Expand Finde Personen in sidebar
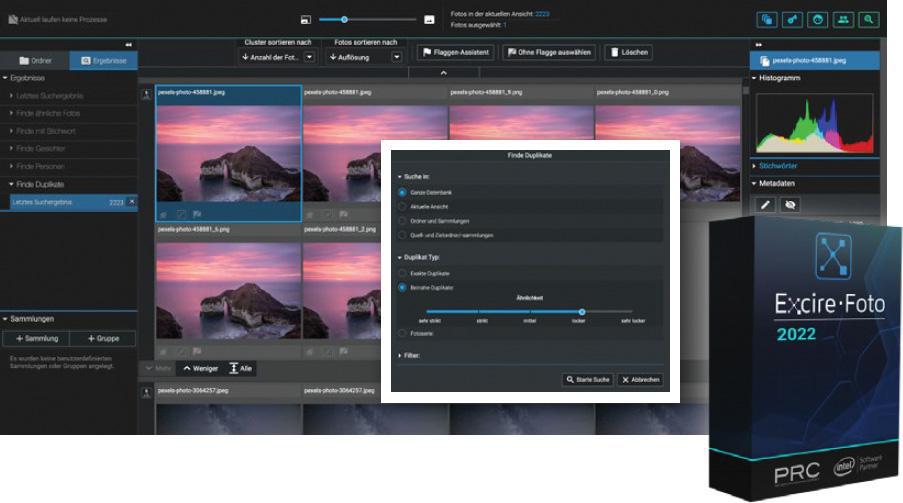 [11, 166]
